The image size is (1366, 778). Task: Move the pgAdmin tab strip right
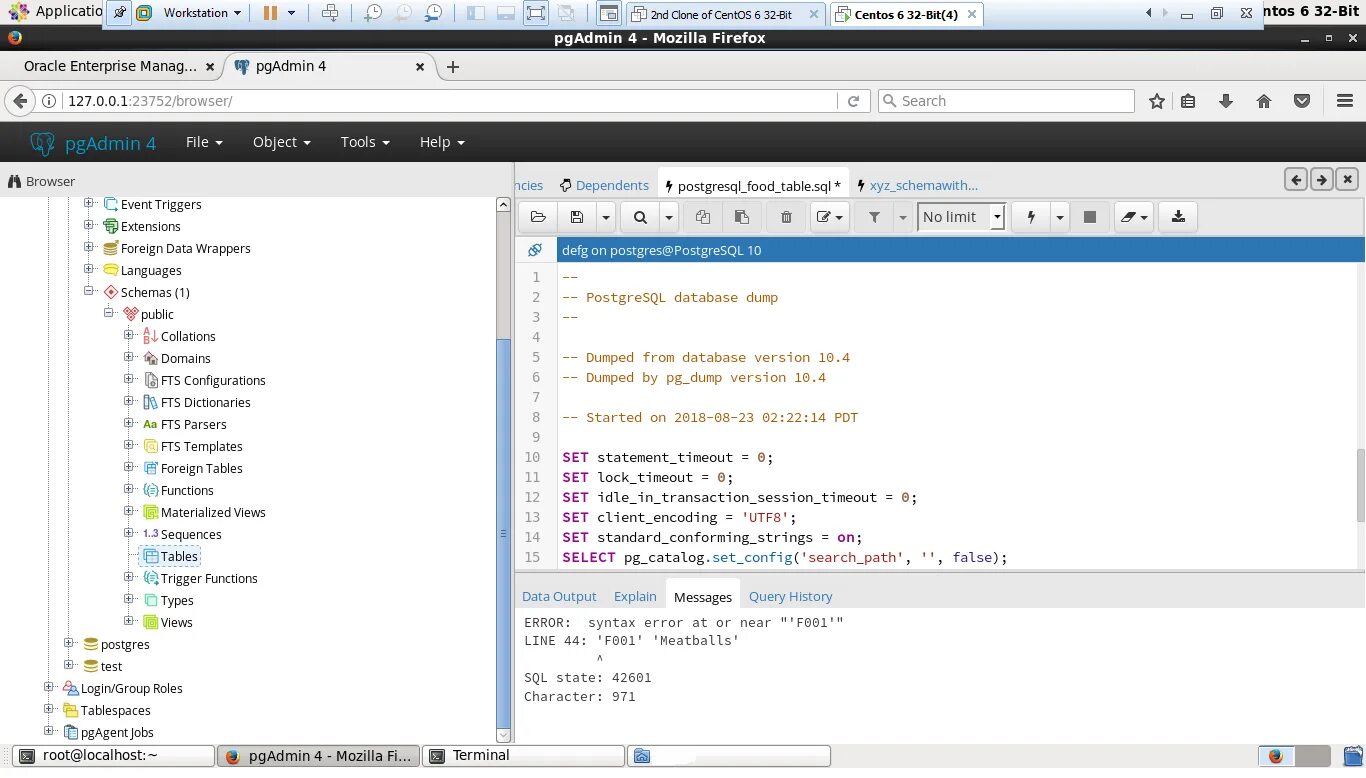click(x=1322, y=180)
